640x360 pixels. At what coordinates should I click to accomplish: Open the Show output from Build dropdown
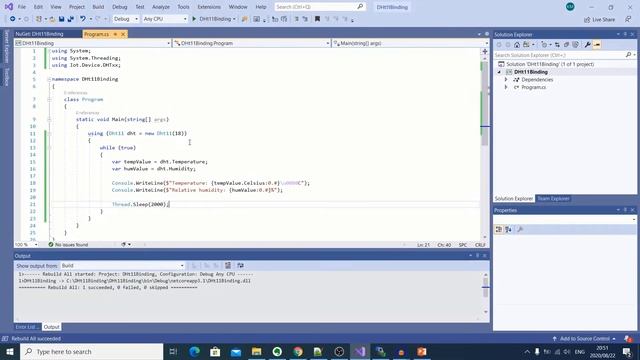[x=122, y=266]
